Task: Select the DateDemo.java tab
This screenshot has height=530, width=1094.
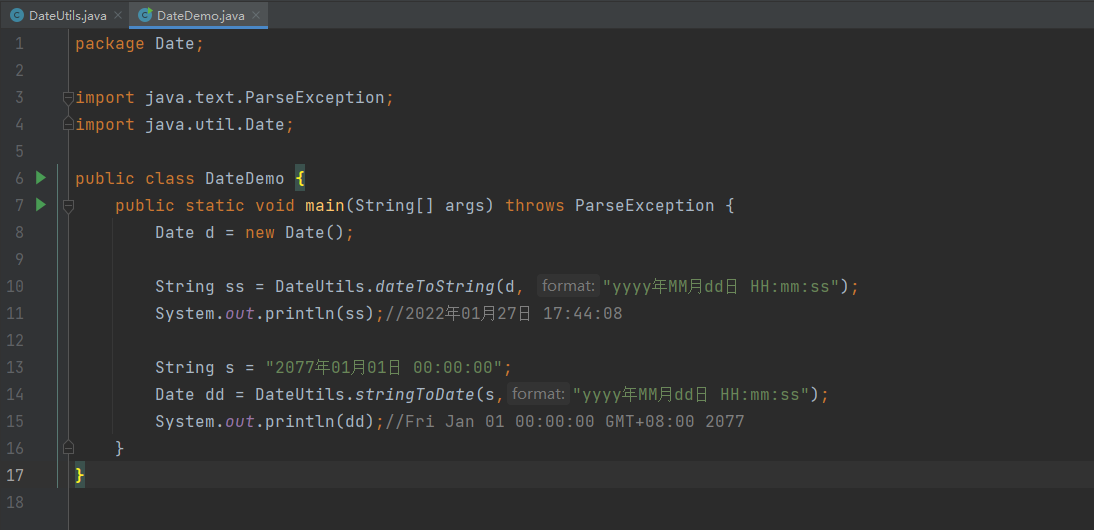Action: tap(199, 16)
